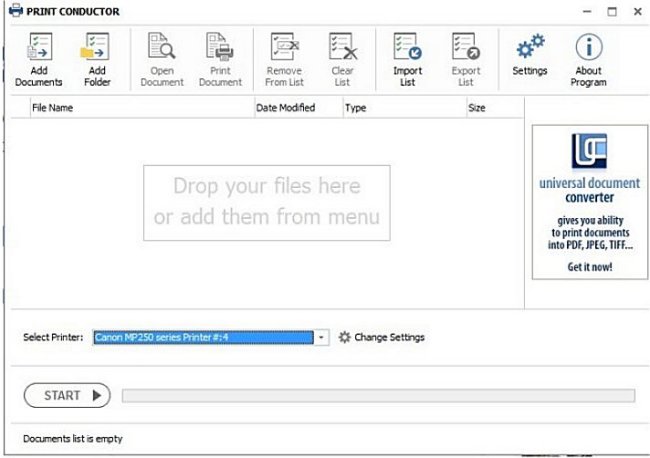Click the Print Conductor app icon in the title bar

[16, 10]
